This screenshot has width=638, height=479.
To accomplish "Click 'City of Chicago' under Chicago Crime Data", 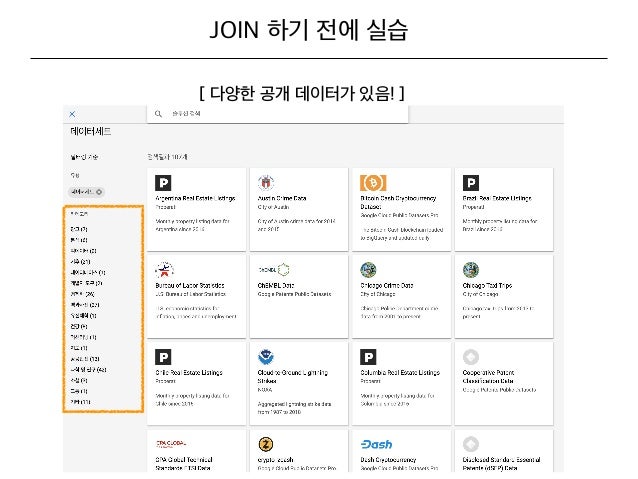I will (x=378, y=294).
